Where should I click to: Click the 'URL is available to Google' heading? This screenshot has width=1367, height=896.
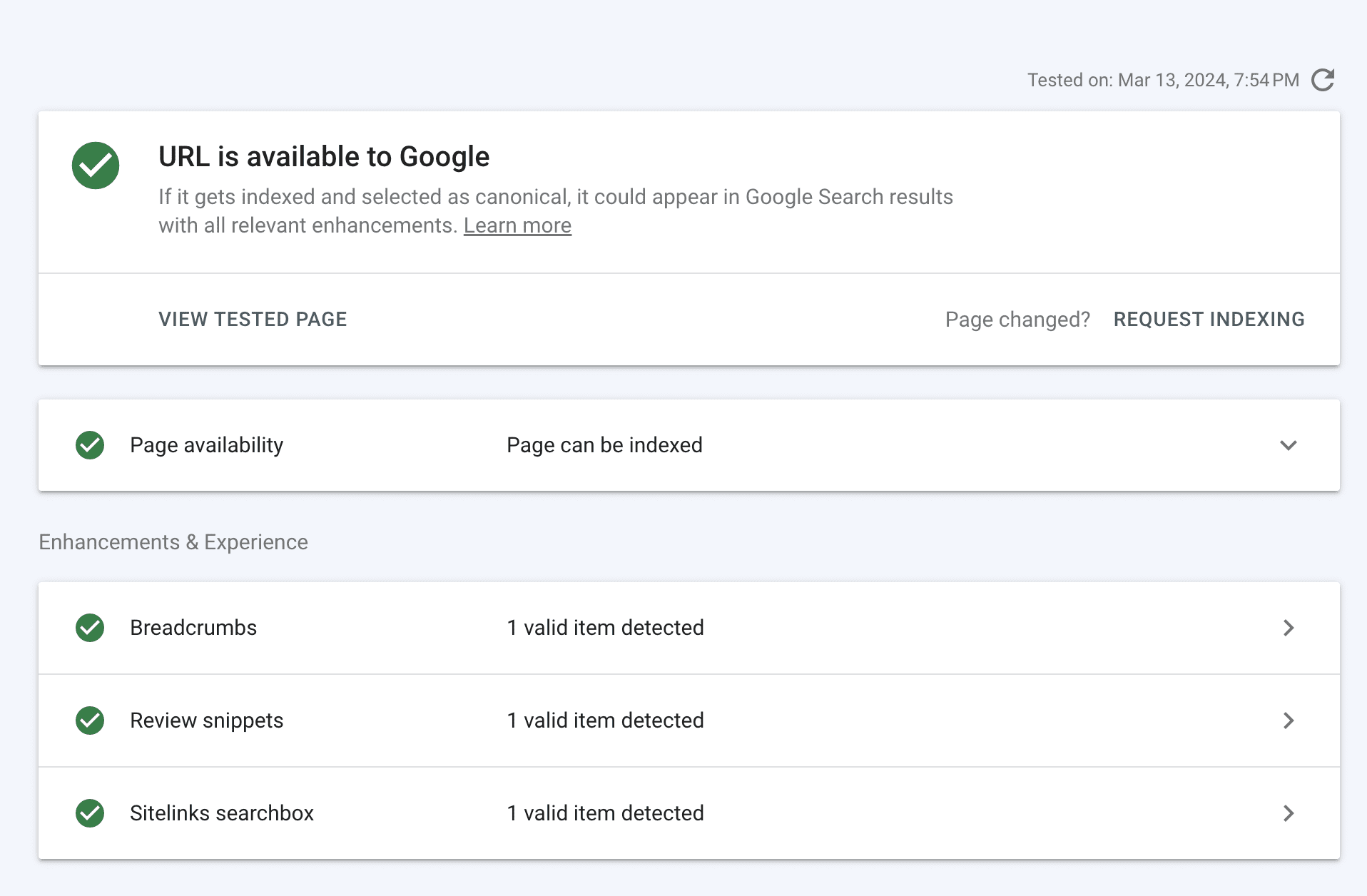click(324, 157)
